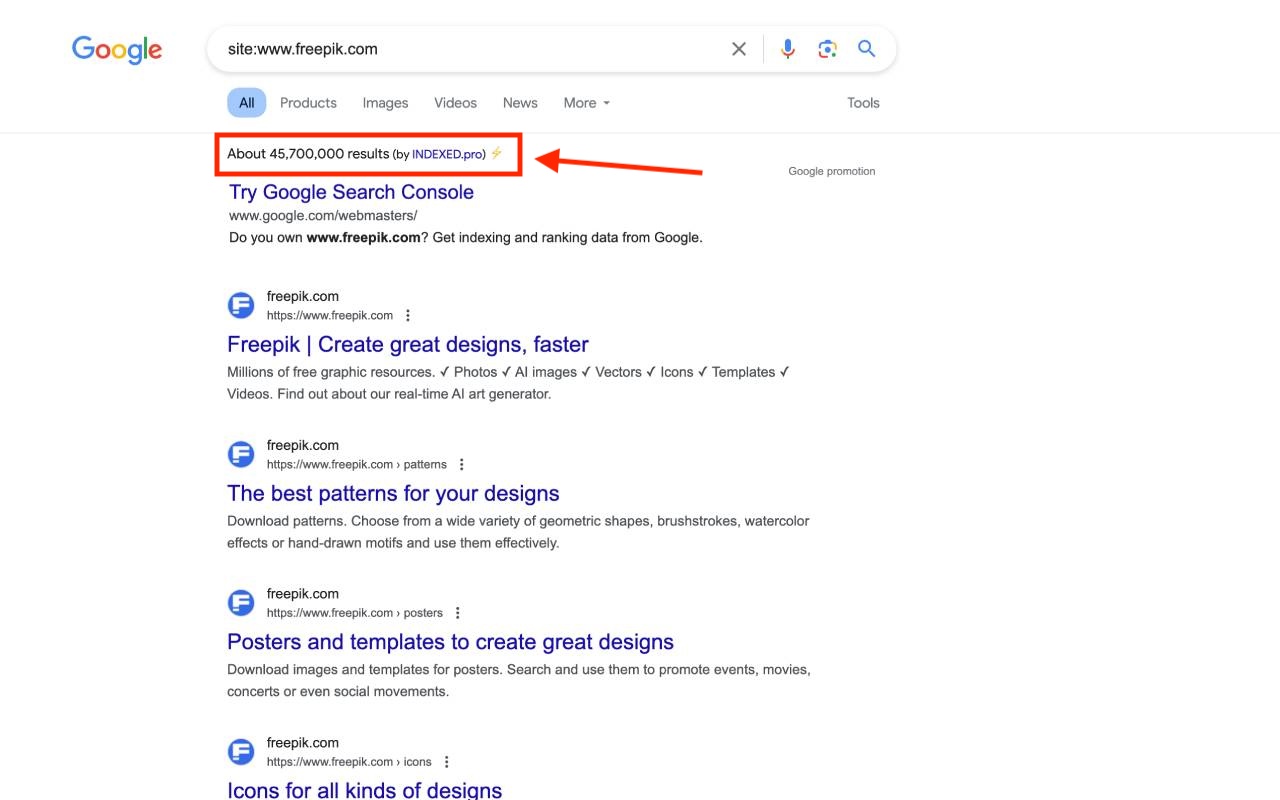This screenshot has height=800, width=1280.
Task: Click Freepik favicon of the posters result
Action: 241,603
